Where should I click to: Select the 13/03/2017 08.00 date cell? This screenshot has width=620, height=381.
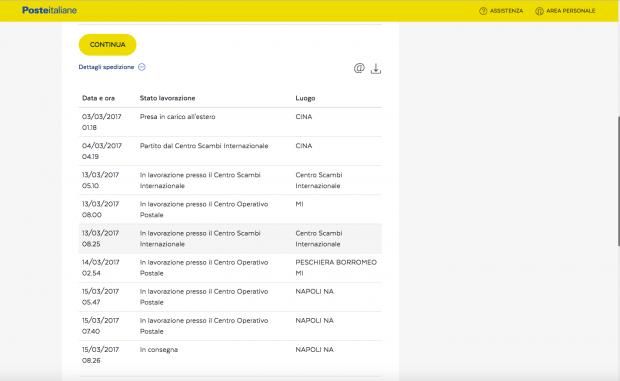pyautogui.click(x=100, y=209)
